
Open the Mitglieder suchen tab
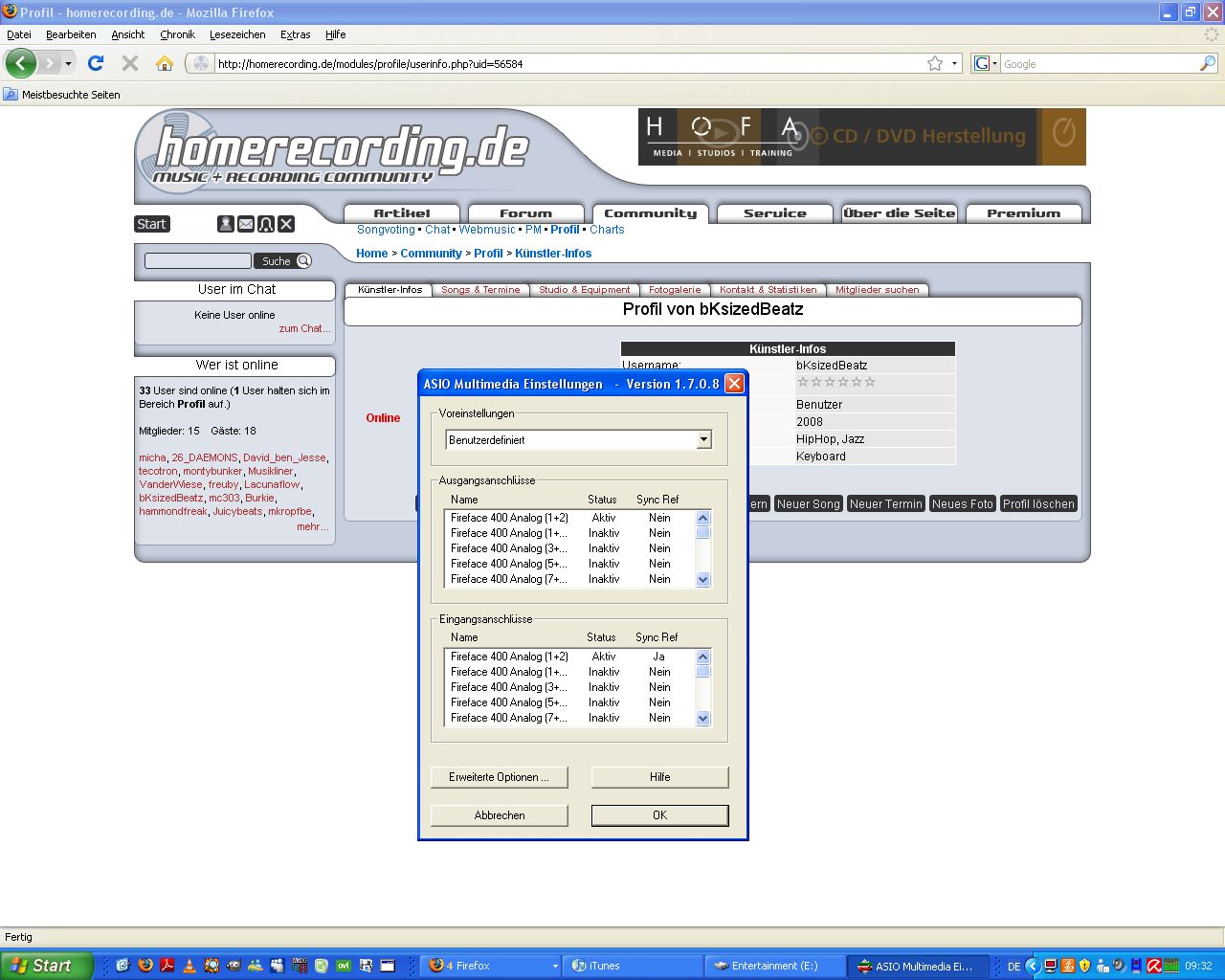[x=877, y=289]
